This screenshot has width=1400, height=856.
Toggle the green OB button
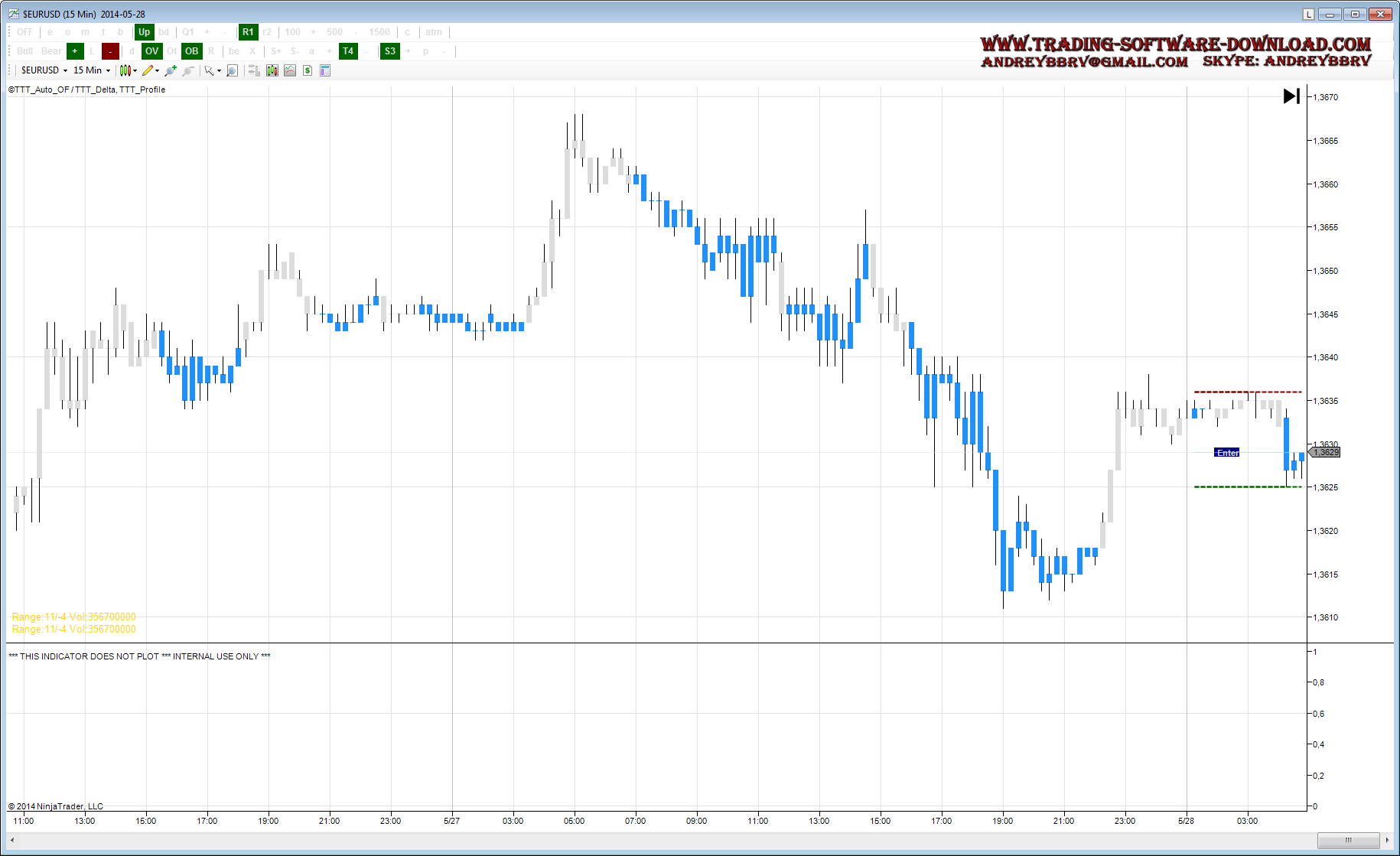pos(191,51)
